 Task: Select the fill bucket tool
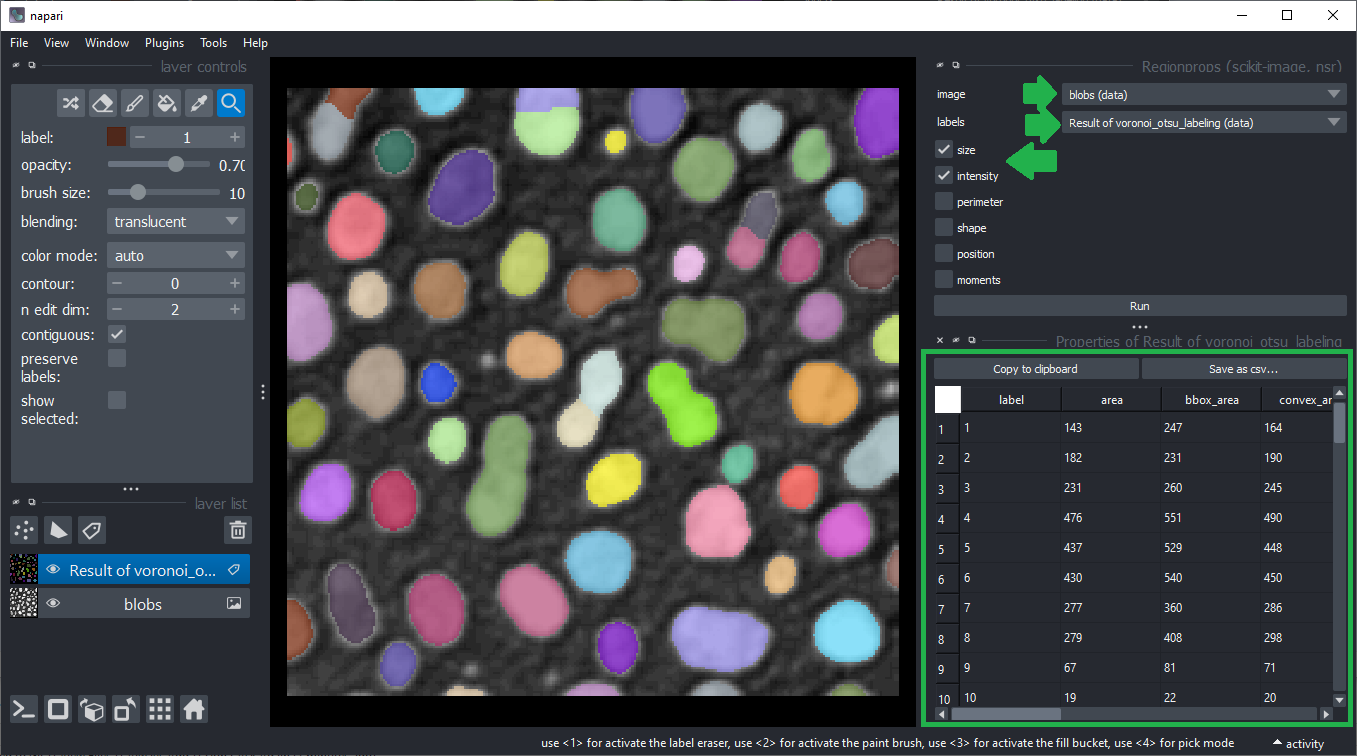[167, 103]
